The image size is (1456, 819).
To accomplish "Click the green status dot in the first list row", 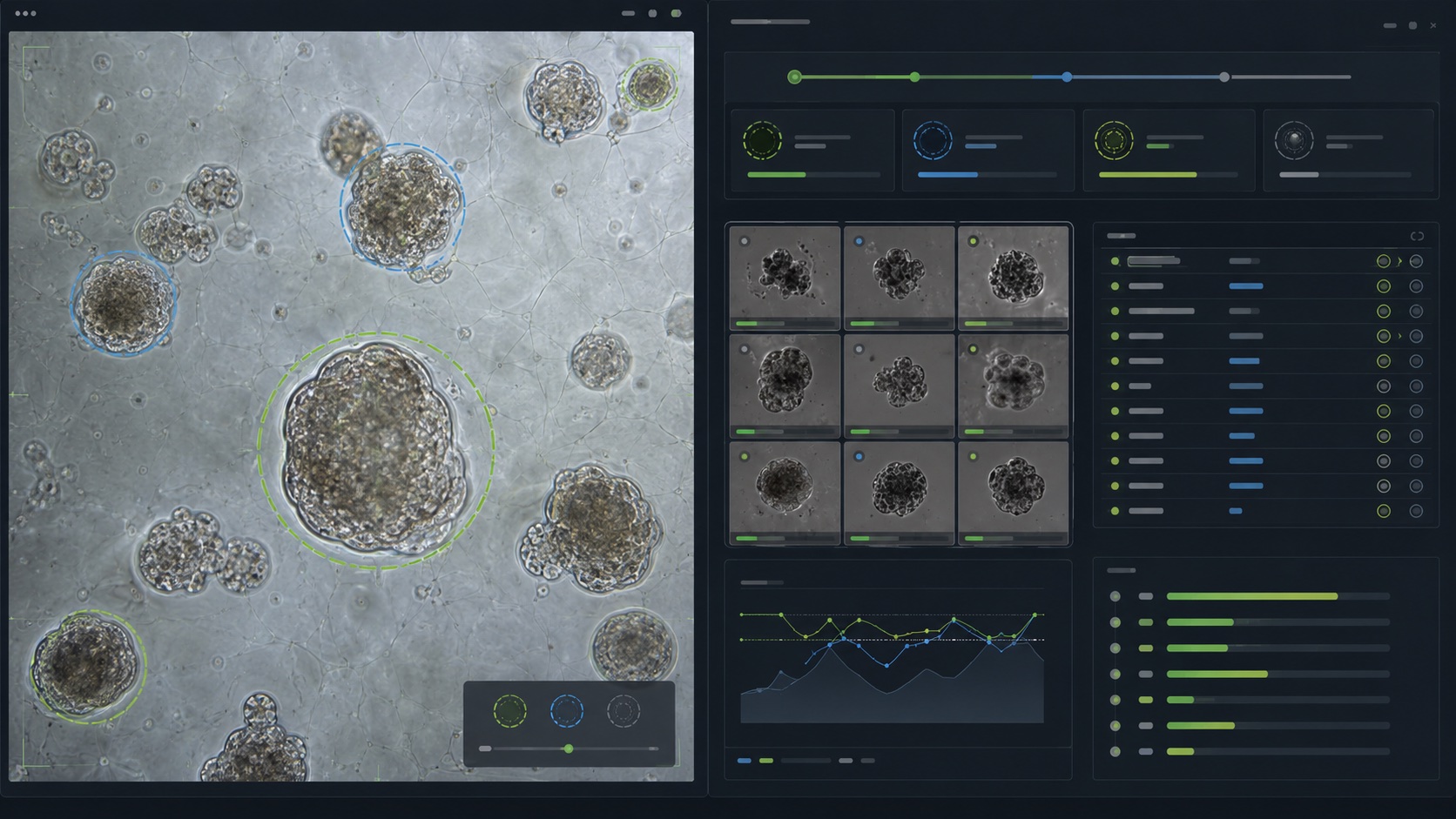I will pos(1115,261).
